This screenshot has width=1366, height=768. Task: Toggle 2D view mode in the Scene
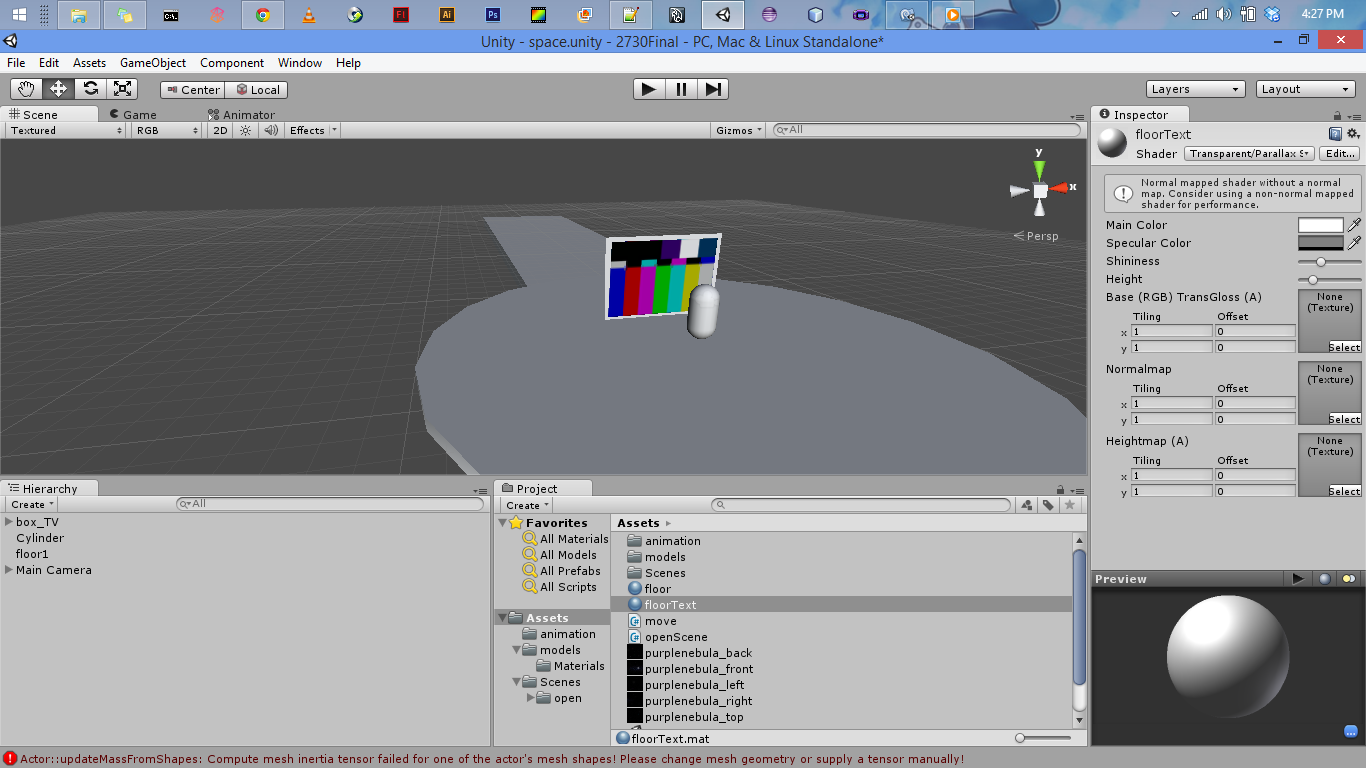click(219, 129)
